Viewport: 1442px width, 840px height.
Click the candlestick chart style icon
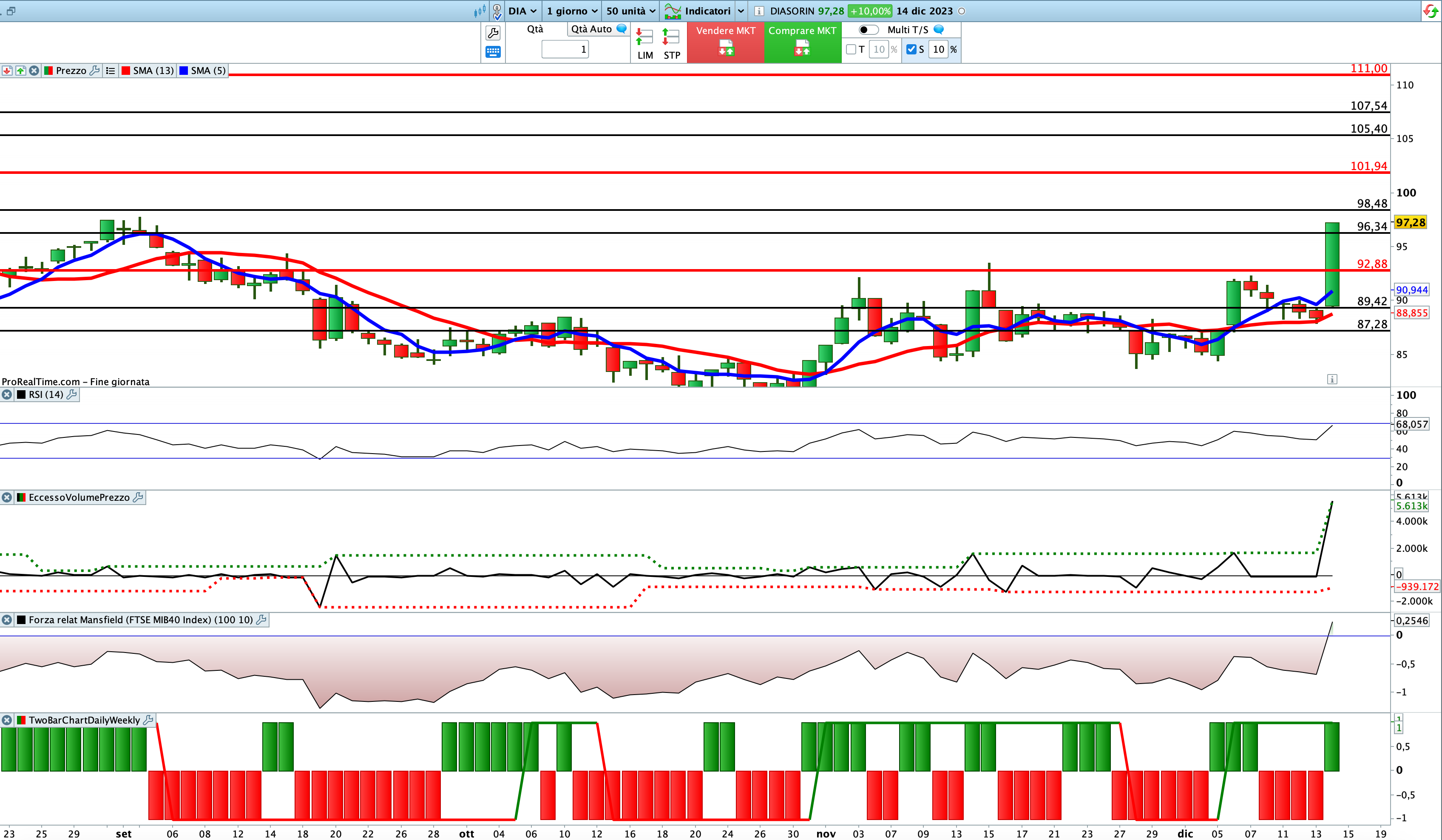click(x=480, y=11)
